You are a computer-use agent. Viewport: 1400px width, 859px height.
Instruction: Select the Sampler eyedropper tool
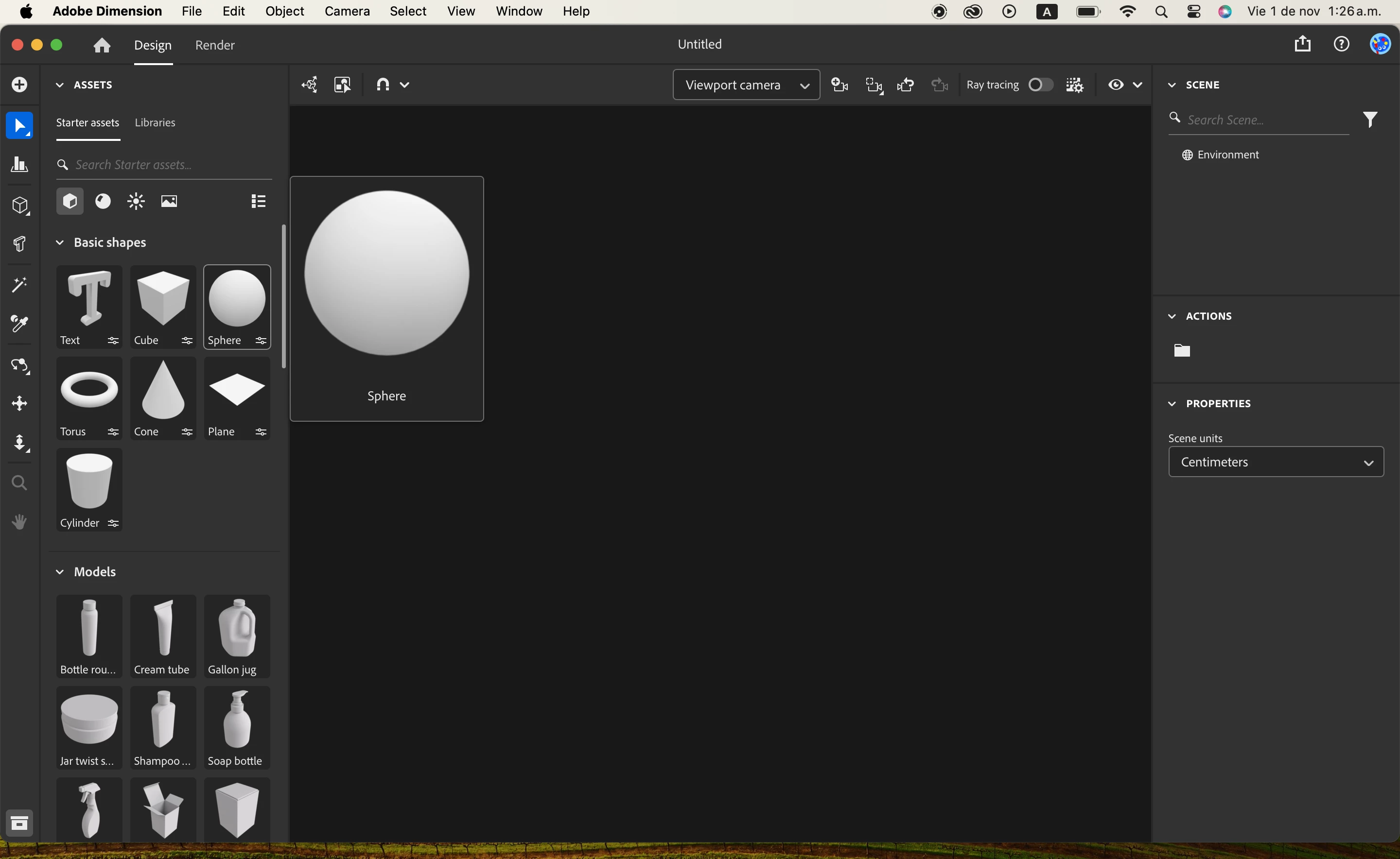click(19, 324)
